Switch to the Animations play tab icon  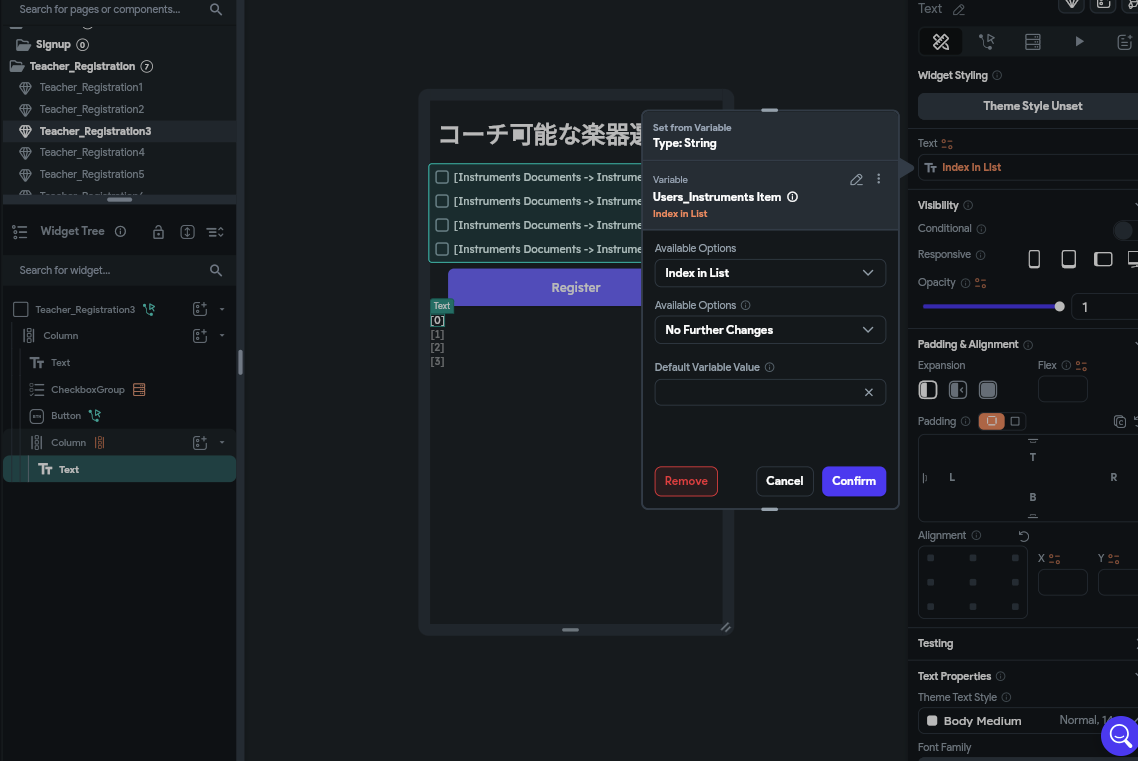tap(1079, 41)
